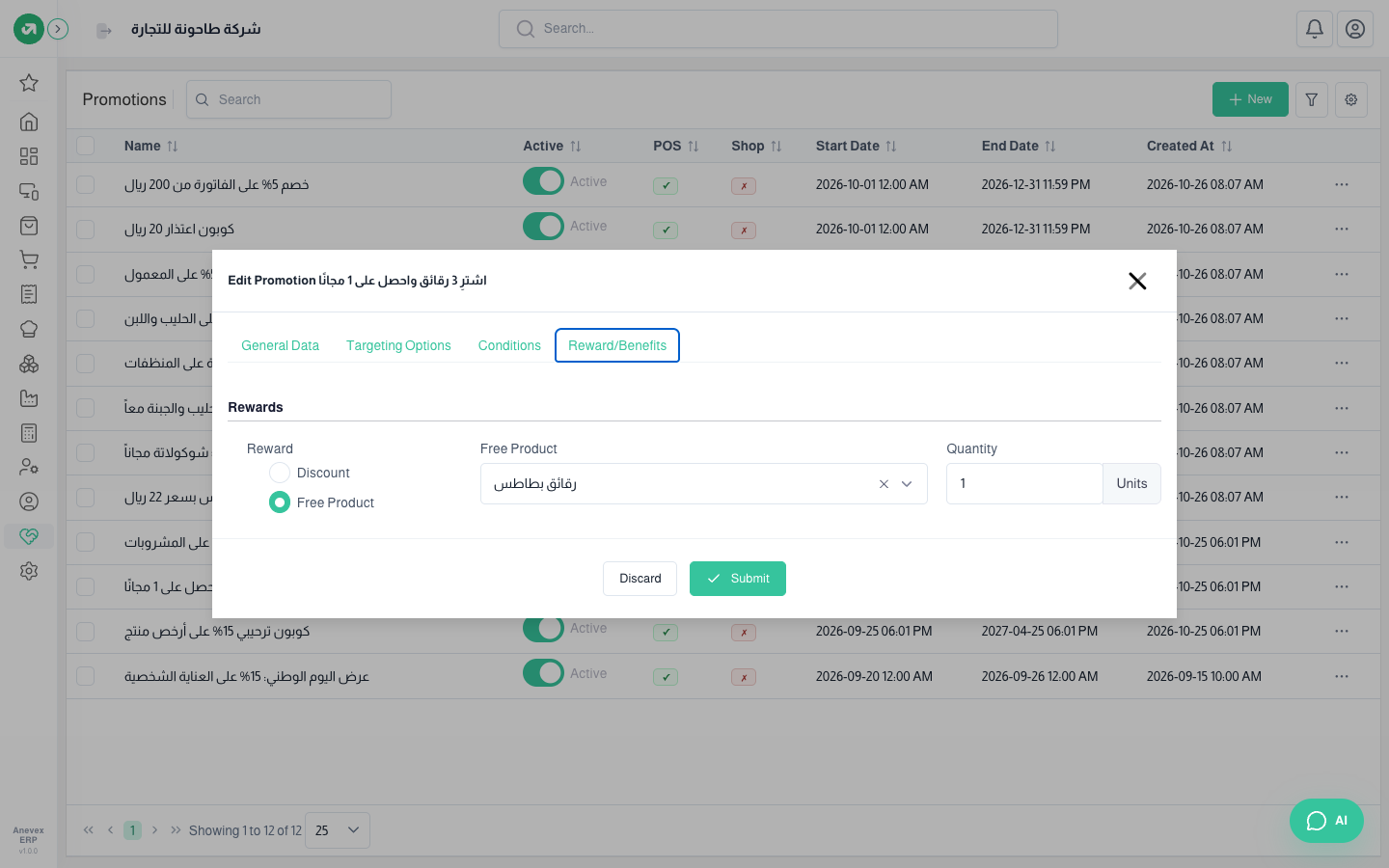Focus the Quantity input field
Screen dimensions: 1389x868
(x=1024, y=484)
